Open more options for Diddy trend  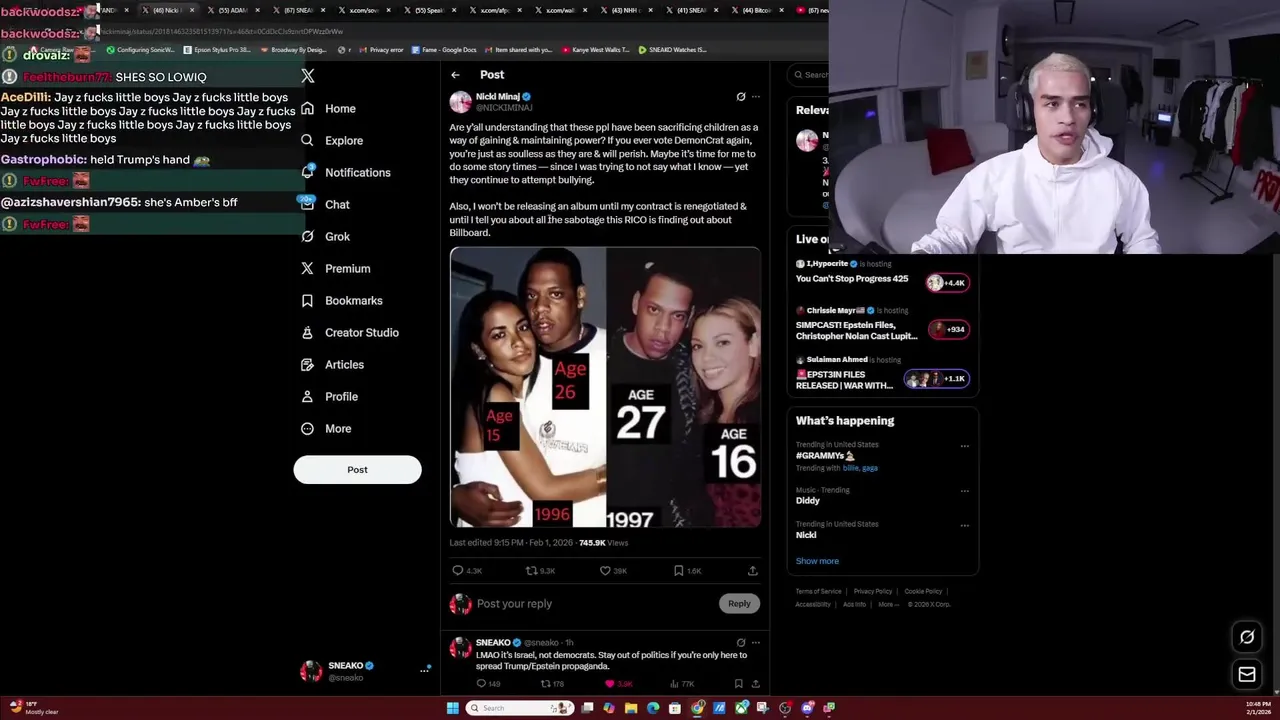(965, 491)
